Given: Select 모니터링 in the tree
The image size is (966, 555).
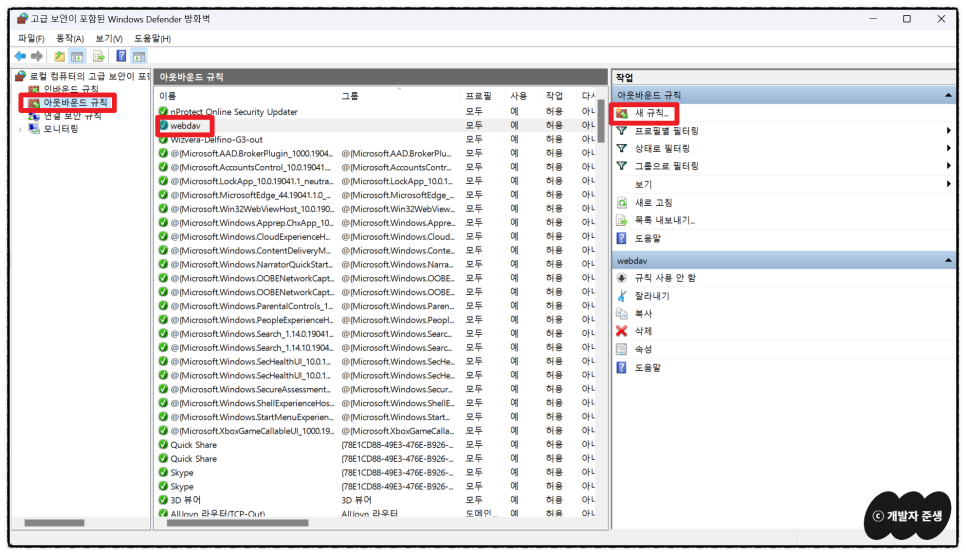Looking at the screenshot, I should point(60,129).
